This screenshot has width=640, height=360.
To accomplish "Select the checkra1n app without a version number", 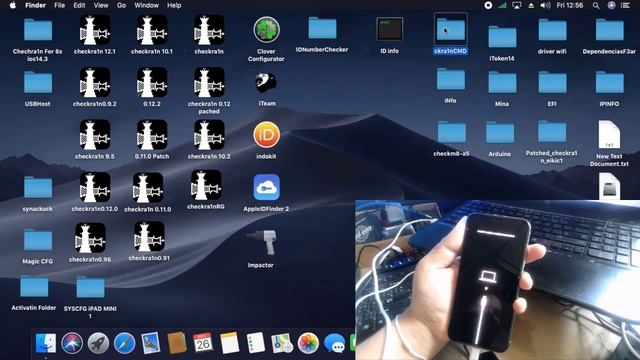I will [209, 30].
